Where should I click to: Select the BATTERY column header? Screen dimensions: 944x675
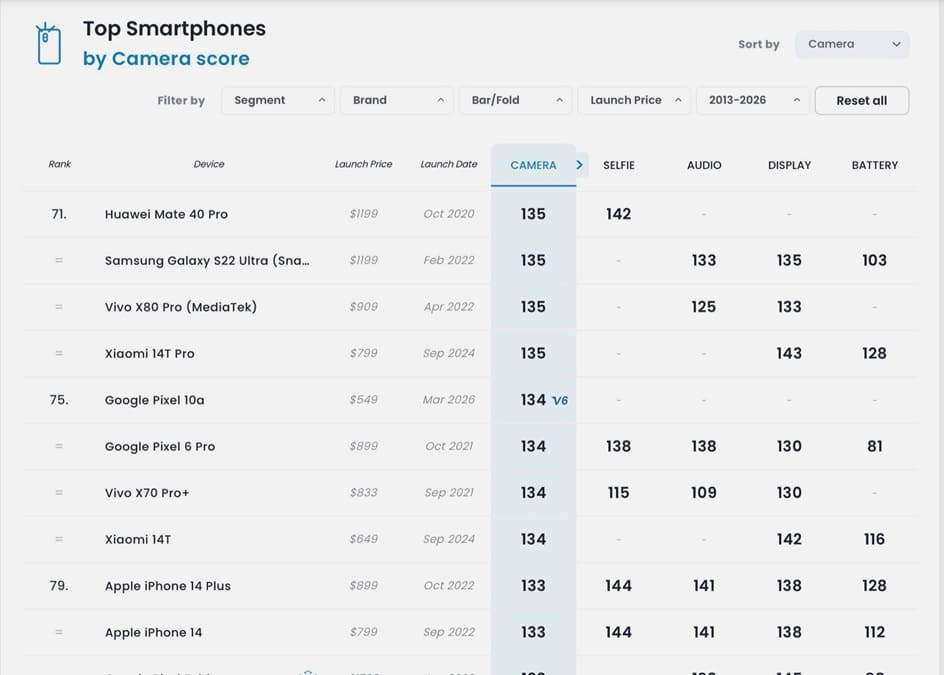pyautogui.click(x=874, y=165)
